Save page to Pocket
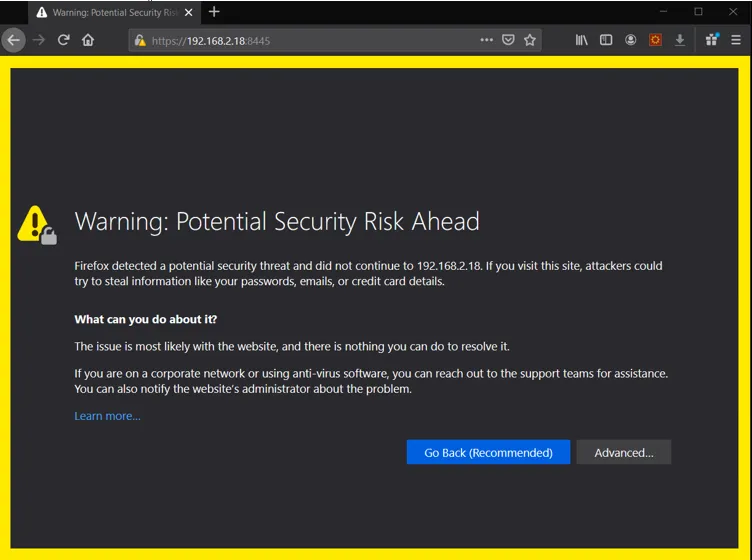This screenshot has width=752, height=560. (508, 40)
